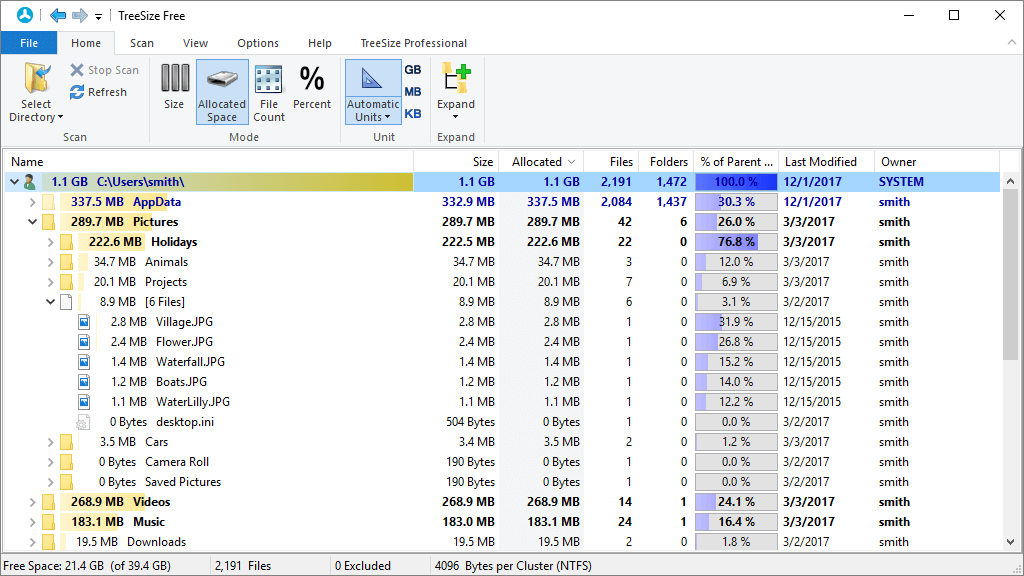Switch to the Scan ribbon tab
This screenshot has width=1024, height=576.
(x=141, y=43)
